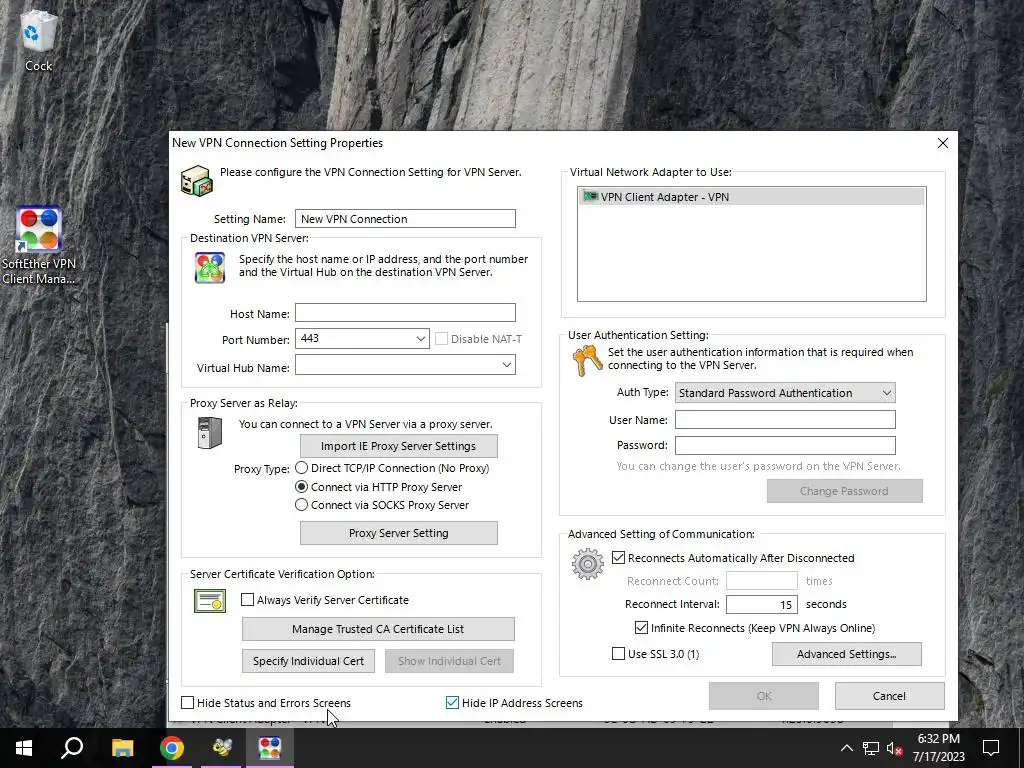Toggle Reconnects Automatically After Disconnected

coord(618,558)
